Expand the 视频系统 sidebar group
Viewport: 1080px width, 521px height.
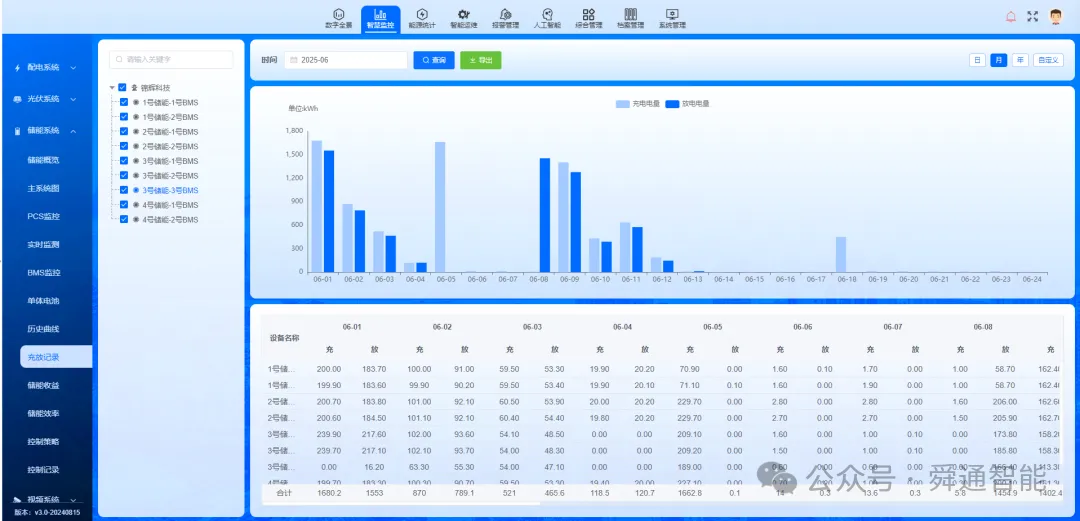[45, 499]
